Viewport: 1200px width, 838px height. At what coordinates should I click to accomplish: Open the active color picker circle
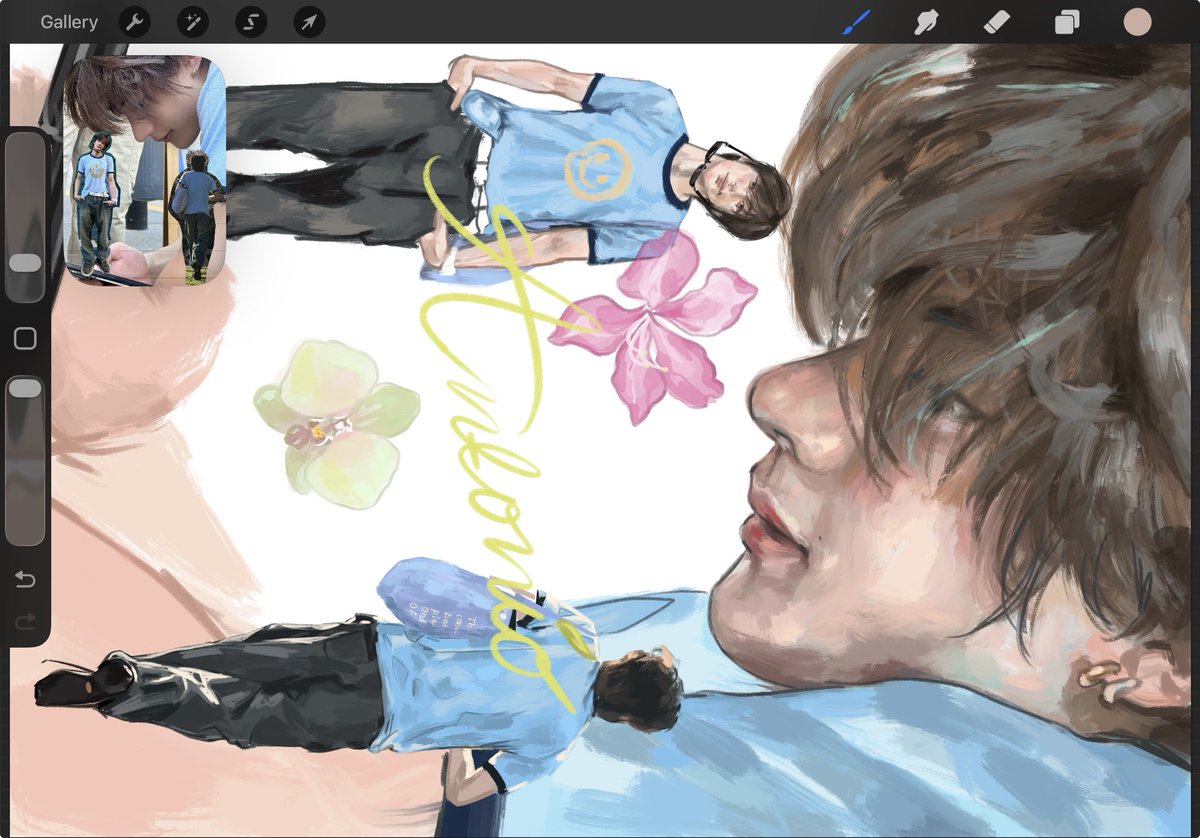[1137, 22]
